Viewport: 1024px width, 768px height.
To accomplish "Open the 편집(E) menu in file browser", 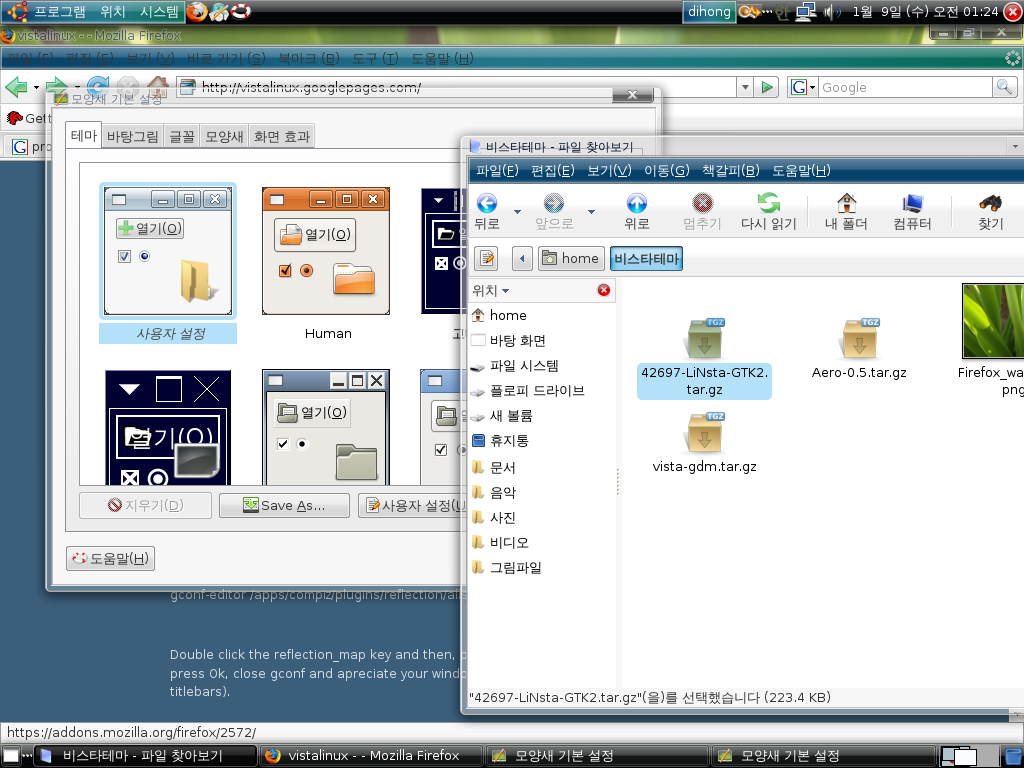I will [x=552, y=170].
